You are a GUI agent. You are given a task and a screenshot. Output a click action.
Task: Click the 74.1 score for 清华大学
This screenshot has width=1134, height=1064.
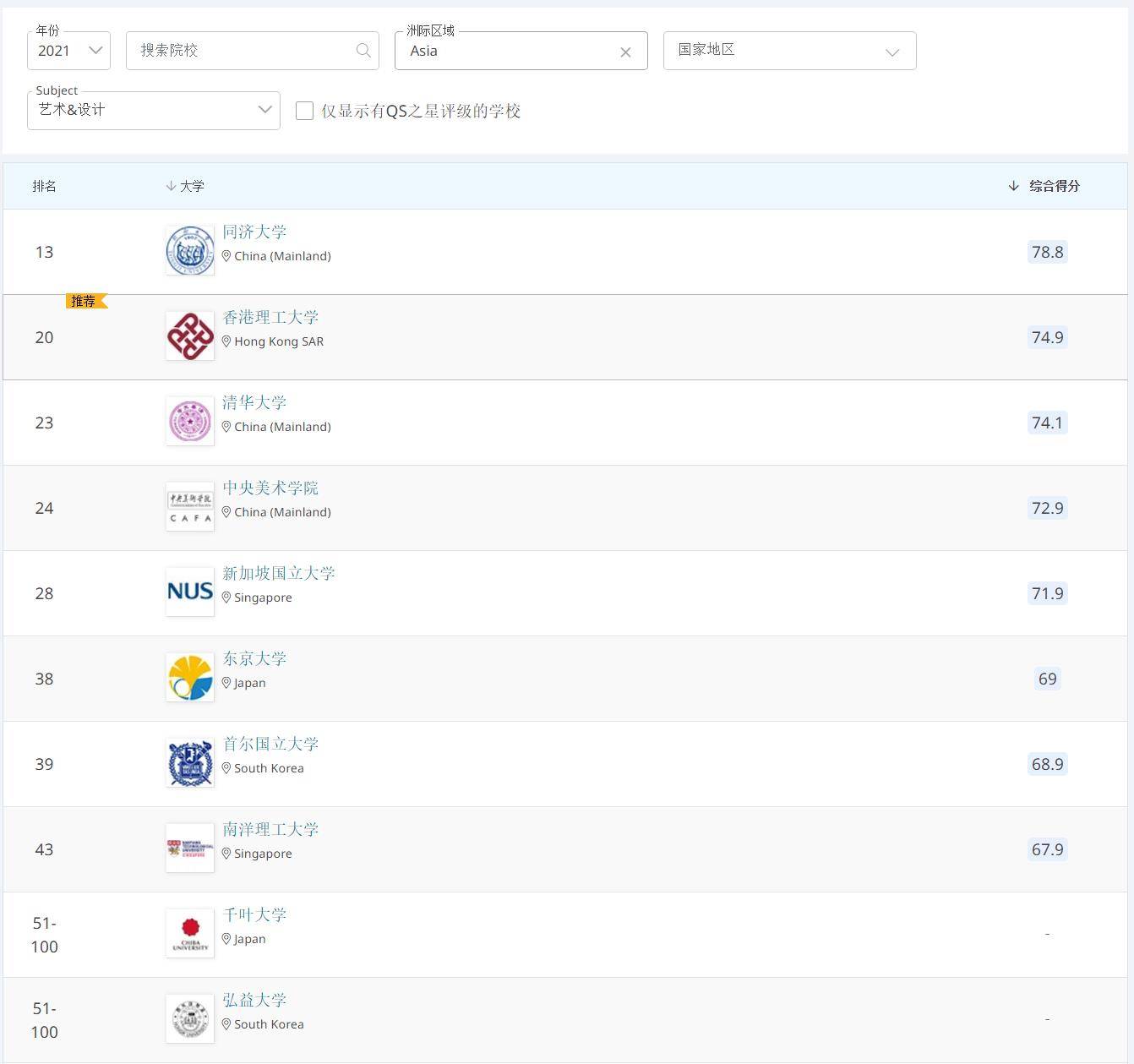point(1047,423)
